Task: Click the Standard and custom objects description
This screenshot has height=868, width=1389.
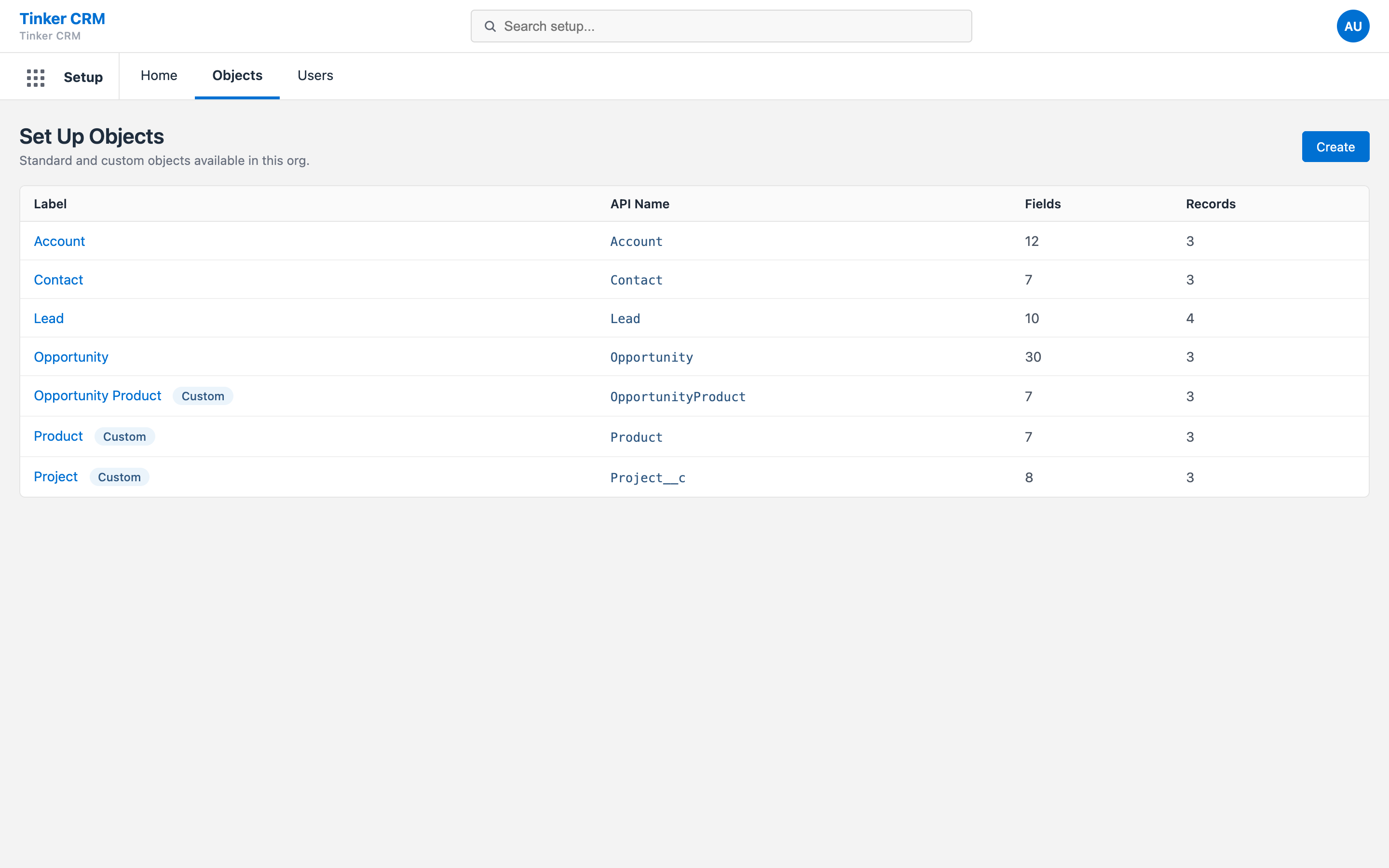Action: [x=164, y=161]
